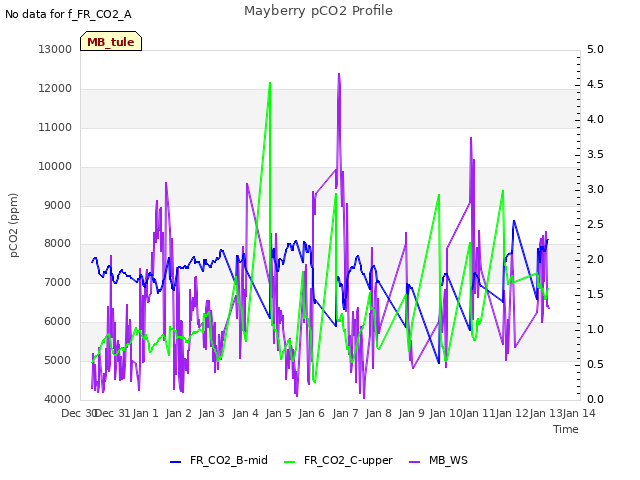Click the Jan 12 date label
The image size is (640, 480).
click(x=512, y=413)
